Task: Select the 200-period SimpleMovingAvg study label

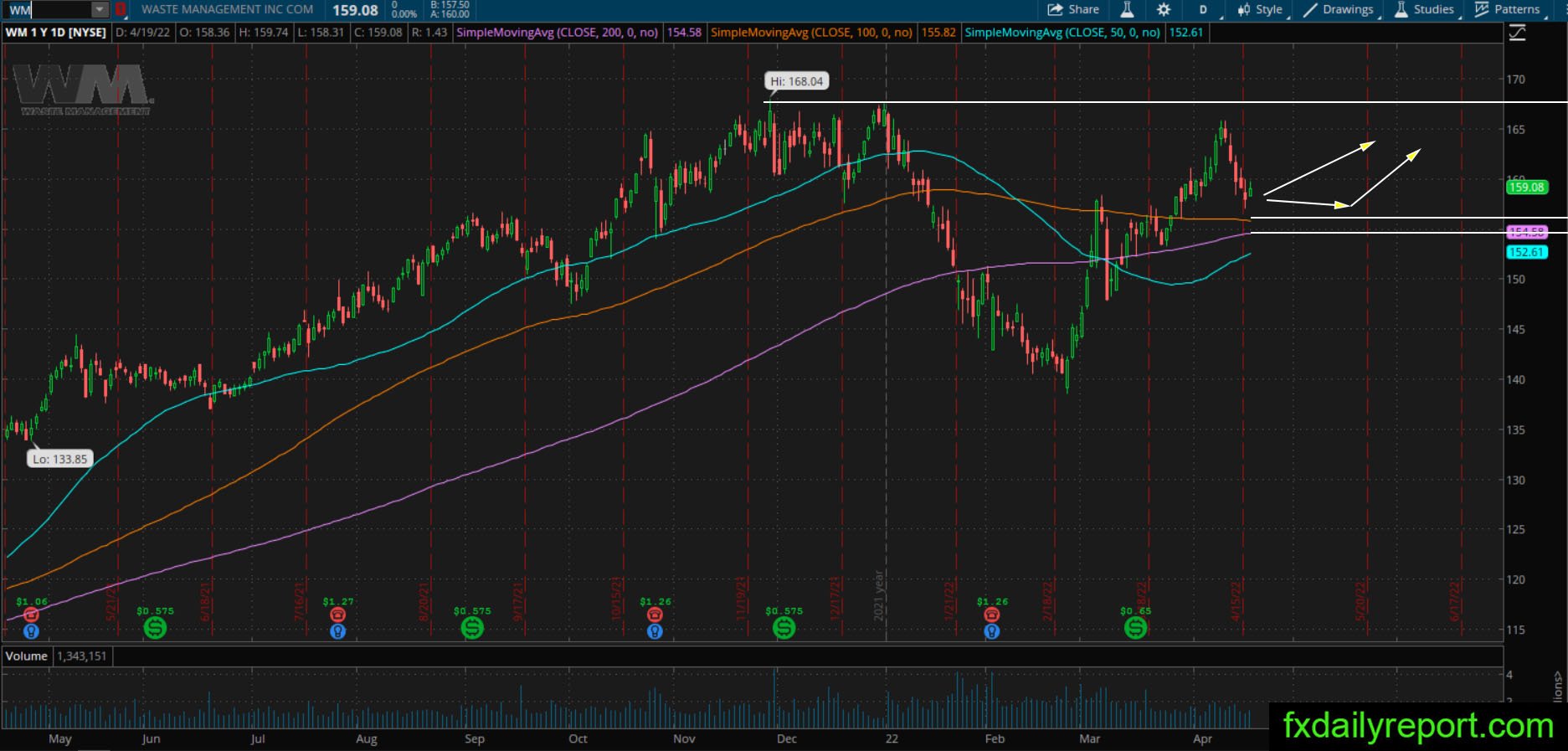Action: [x=557, y=33]
